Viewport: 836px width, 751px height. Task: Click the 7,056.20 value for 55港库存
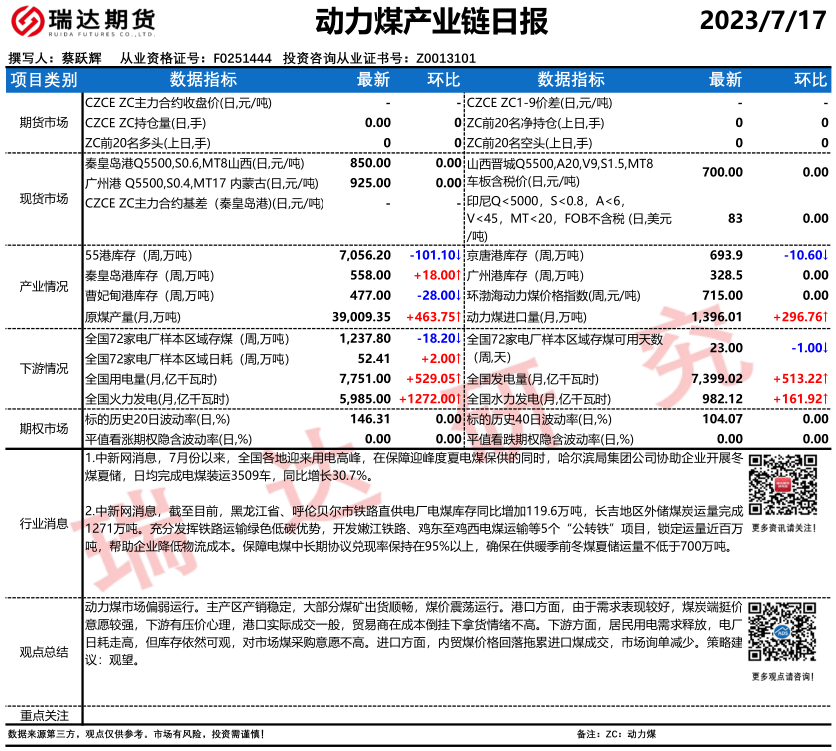[365, 256]
